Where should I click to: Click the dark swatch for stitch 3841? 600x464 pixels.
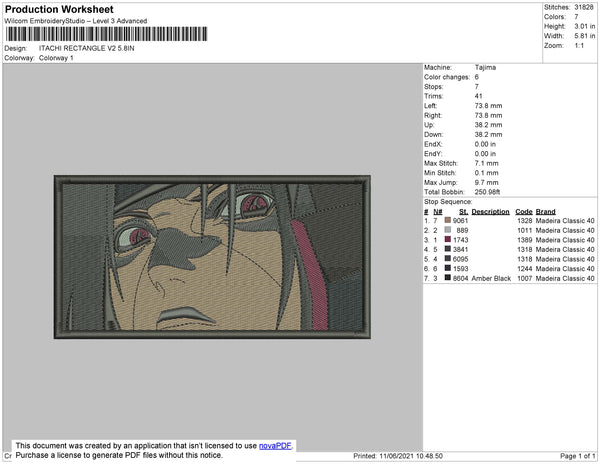[x=448, y=249]
